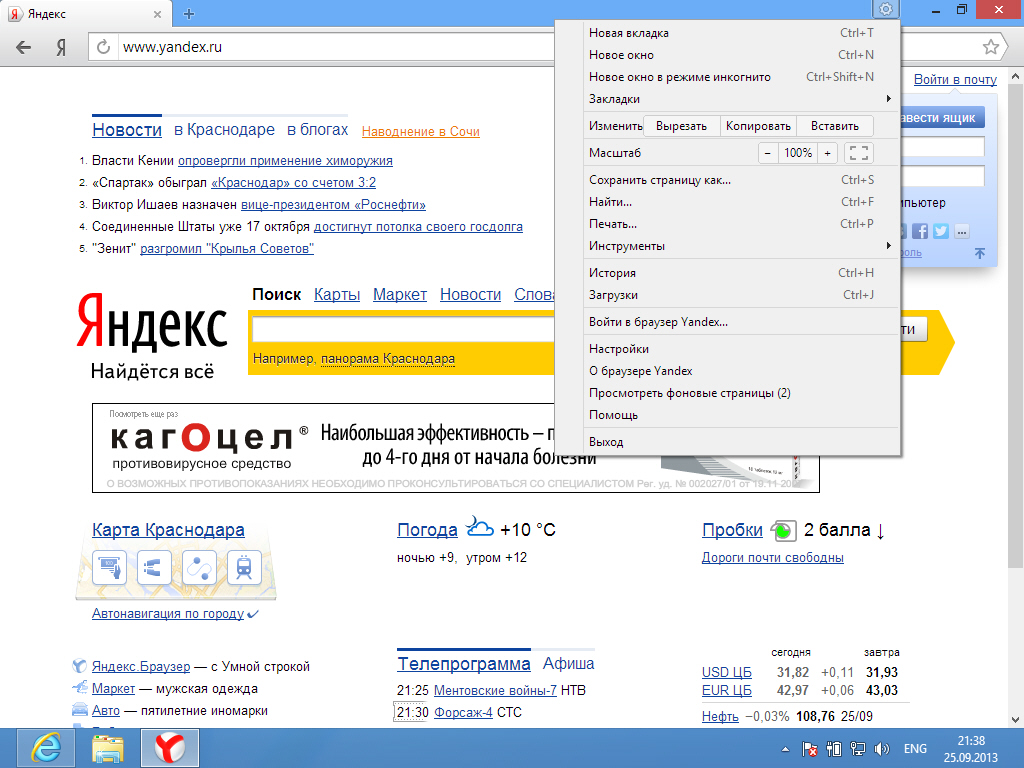Open File Explorer from the taskbar
The width and height of the screenshot is (1024, 768).
point(108,748)
